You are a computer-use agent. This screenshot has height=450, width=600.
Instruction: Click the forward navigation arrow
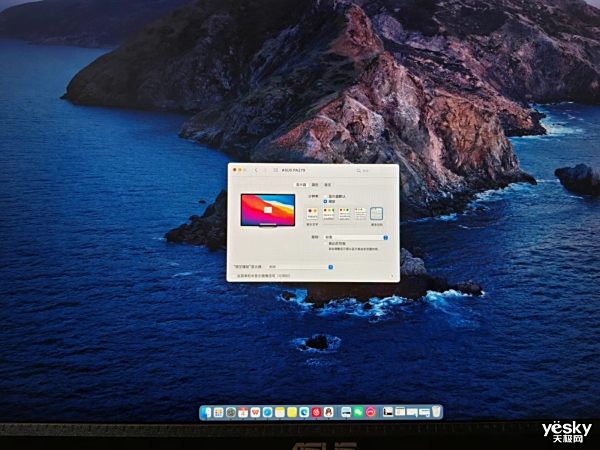265,170
